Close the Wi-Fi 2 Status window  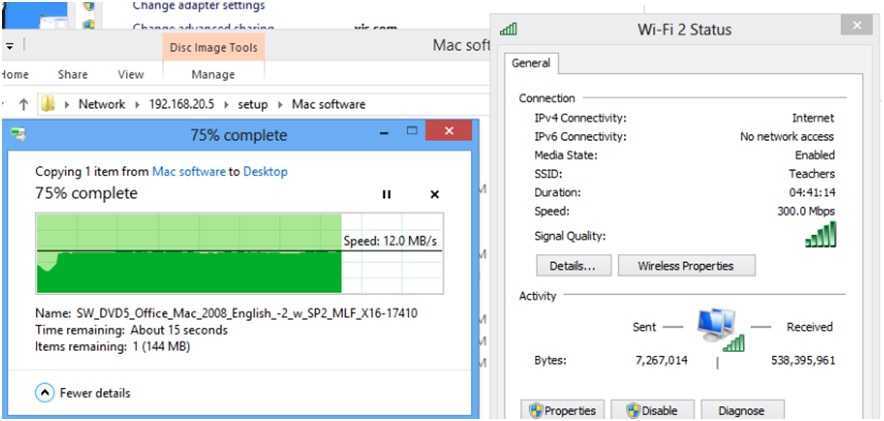[x=857, y=25]
